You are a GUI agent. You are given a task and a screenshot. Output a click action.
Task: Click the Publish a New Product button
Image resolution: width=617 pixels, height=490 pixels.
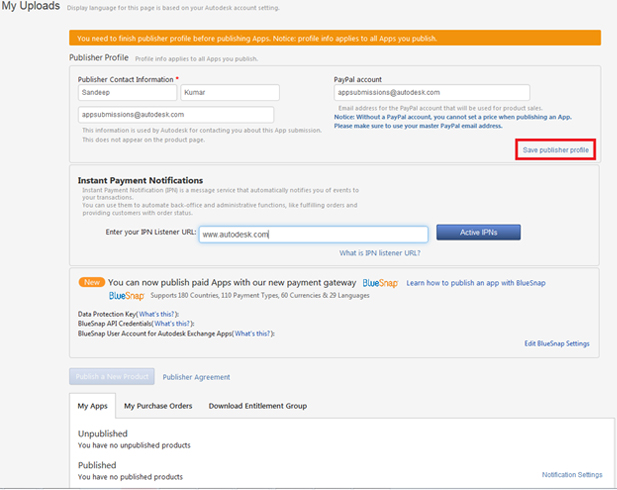pyautogui.click(x=111, y=377)
